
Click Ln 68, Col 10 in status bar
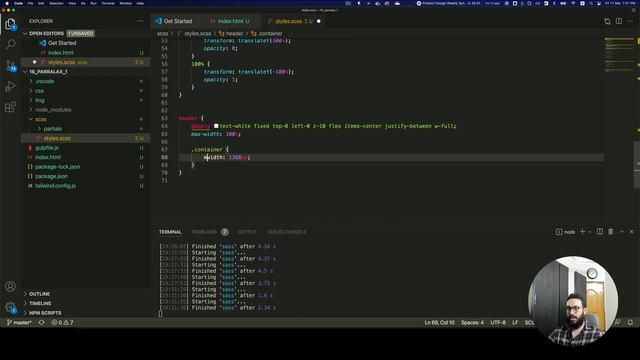(x=439, y=322)
